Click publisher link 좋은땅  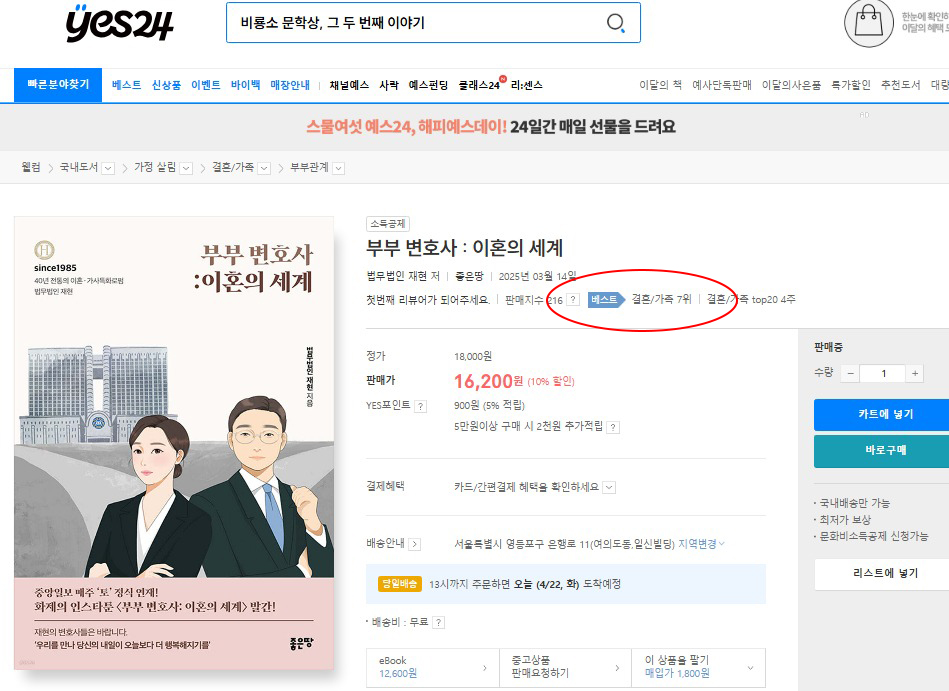[470, 277]
